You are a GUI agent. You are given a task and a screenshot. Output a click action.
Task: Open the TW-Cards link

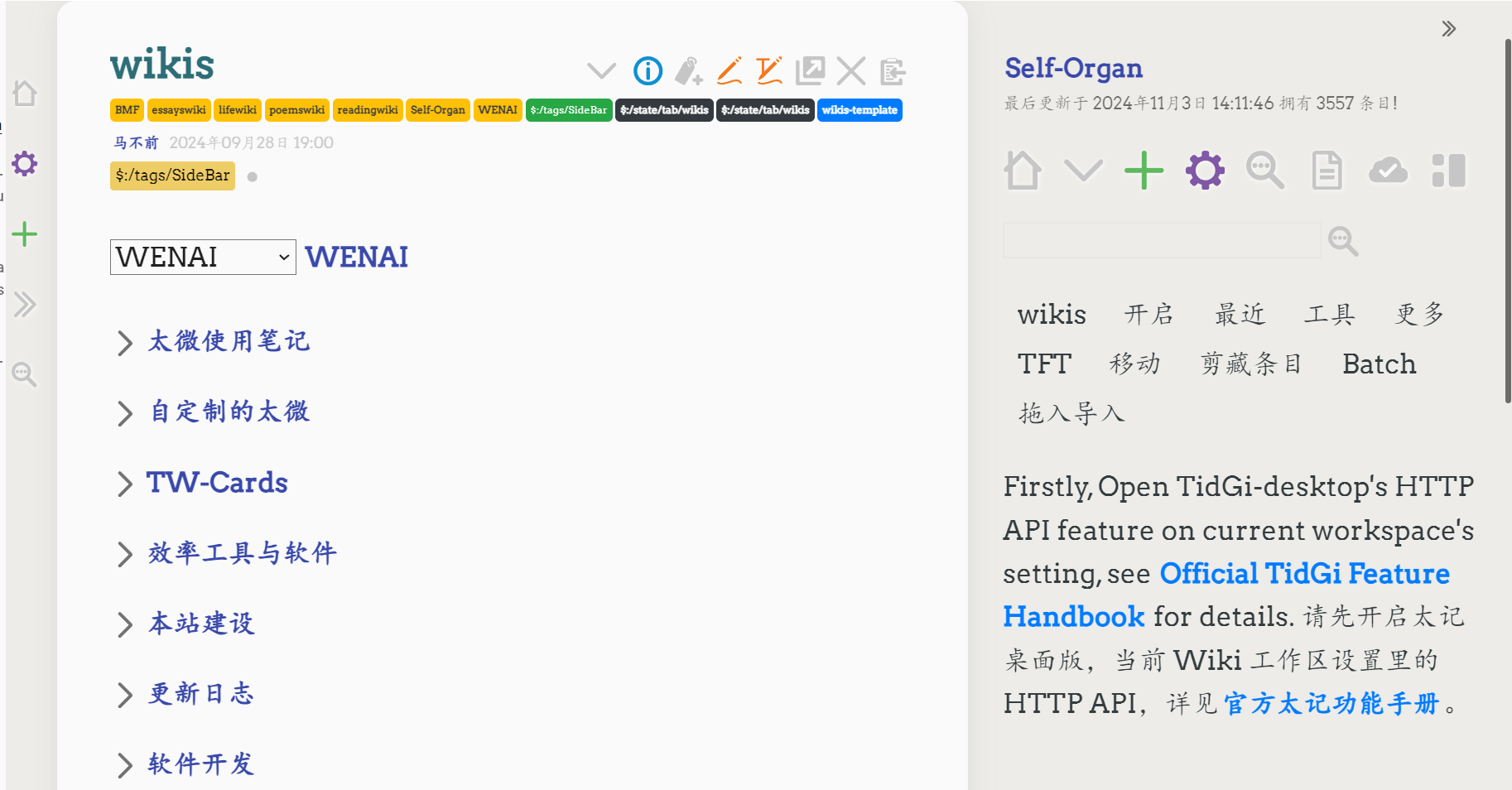[x=217, y=483]
